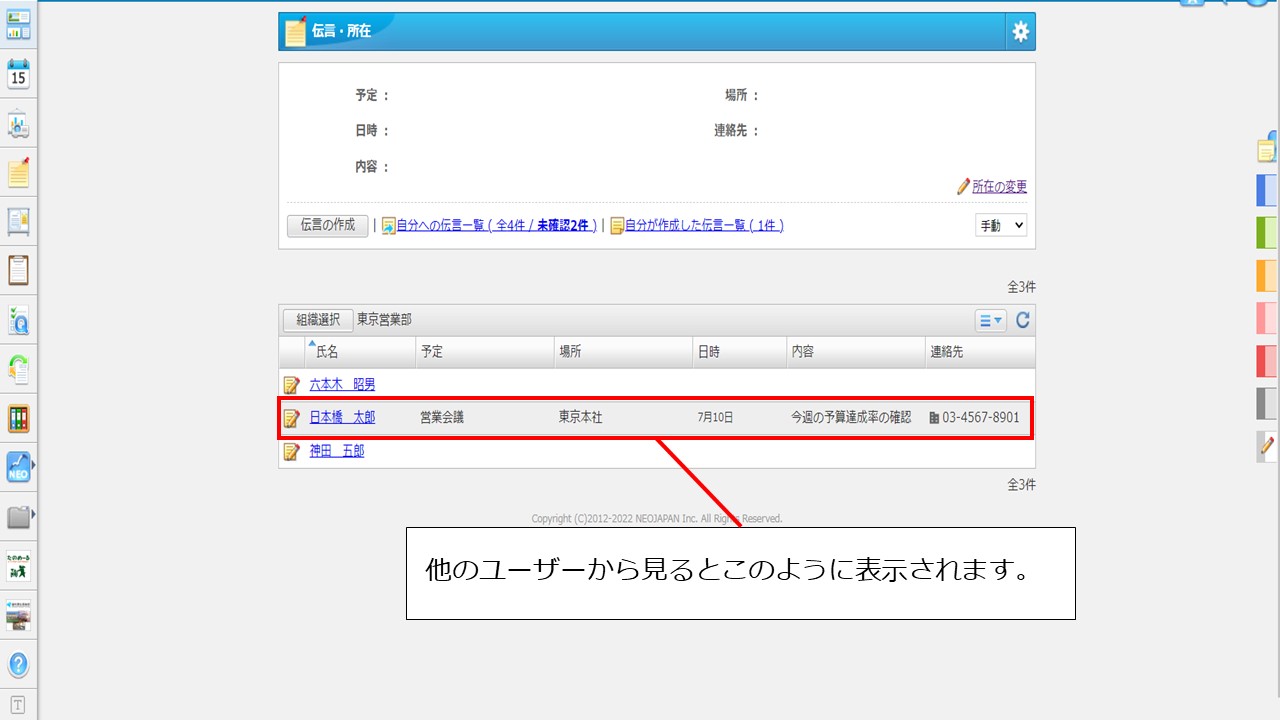
Task: Open 日本橋 太郎 user link
Action: click(342, 418)
